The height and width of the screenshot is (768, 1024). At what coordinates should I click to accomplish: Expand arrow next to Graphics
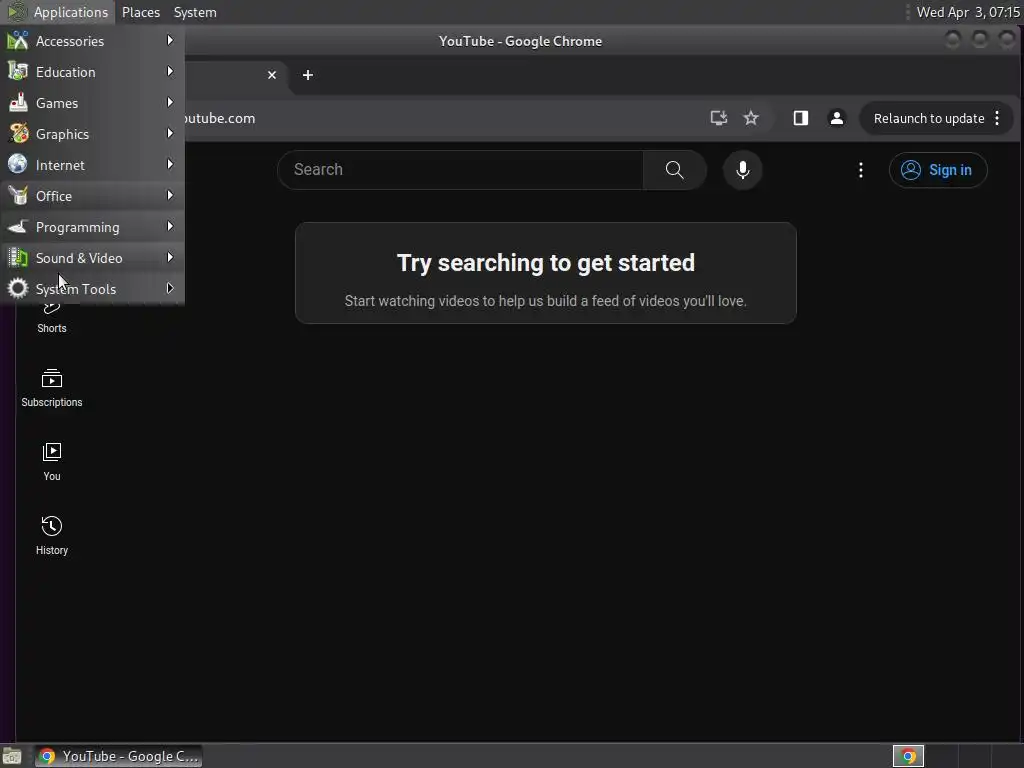pyautogui.click(x=170, y=133)
